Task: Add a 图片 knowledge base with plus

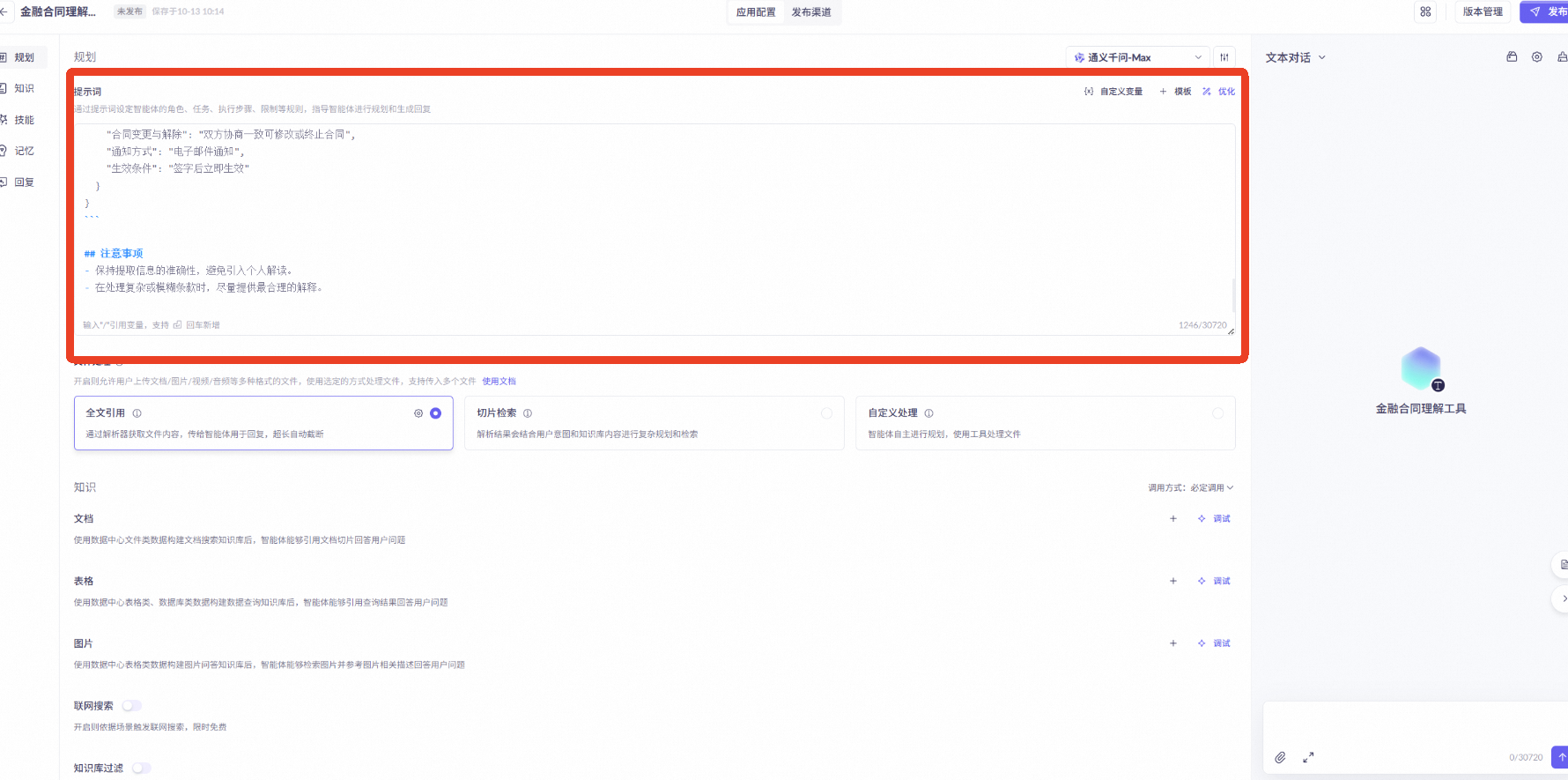Action: click(x=1173, y=644)
